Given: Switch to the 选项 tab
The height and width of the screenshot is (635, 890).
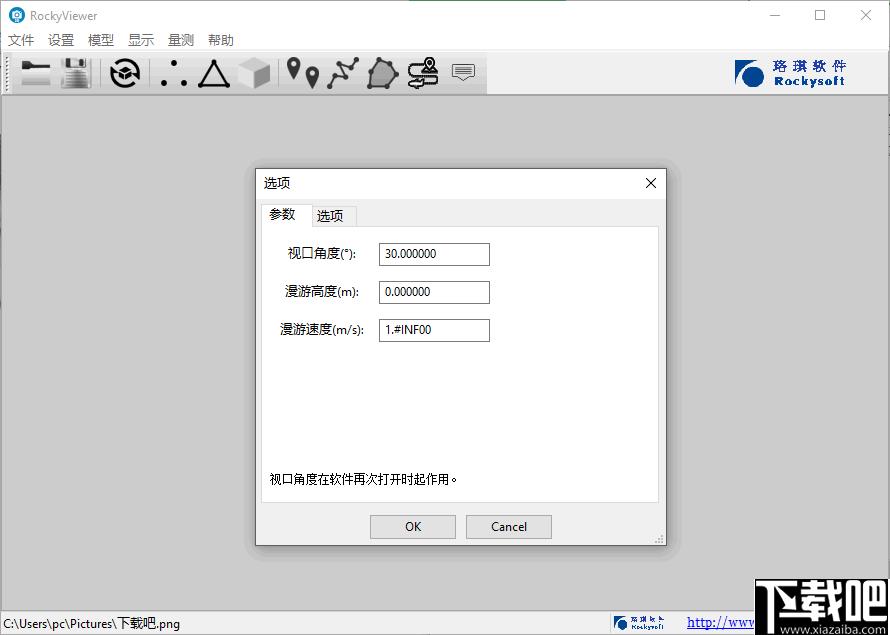Looking at the screenshot, I should coord(335,216).
